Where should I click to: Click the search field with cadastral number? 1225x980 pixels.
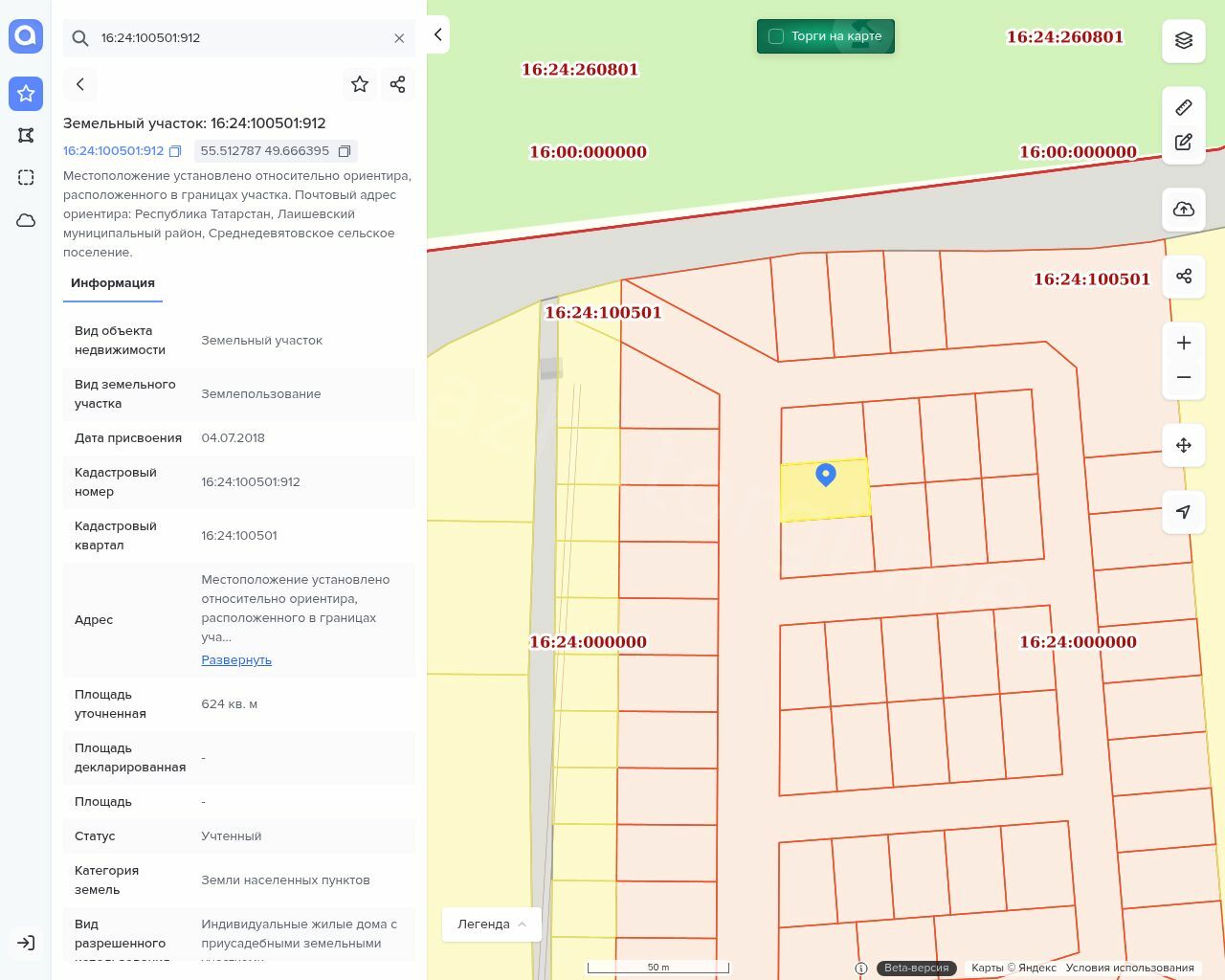click(x=239, y=38)
